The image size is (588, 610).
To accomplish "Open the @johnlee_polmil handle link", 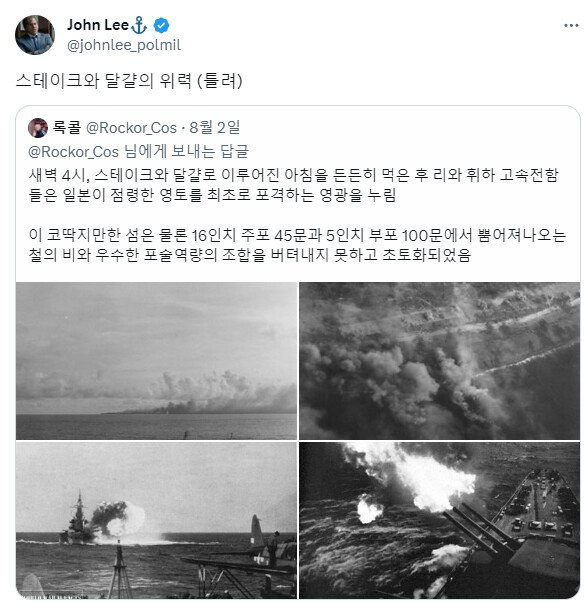I will (124, 45).
